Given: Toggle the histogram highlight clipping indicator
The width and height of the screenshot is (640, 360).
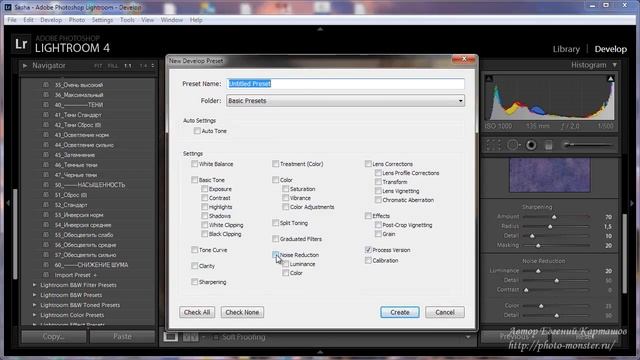Looking at the screenshot, I should 611,78.
